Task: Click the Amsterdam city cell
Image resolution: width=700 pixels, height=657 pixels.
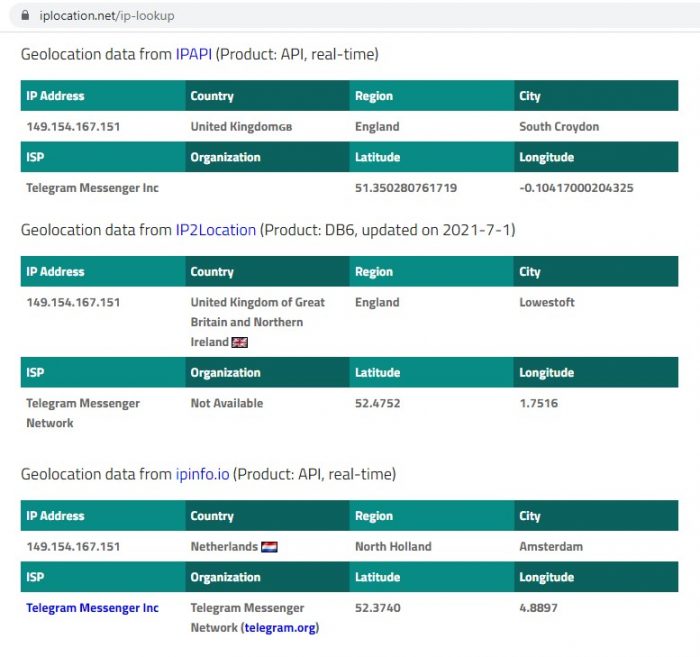Action: click(550, 547)
